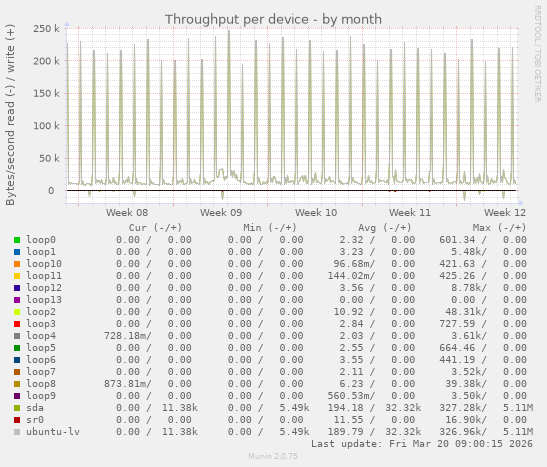Select the loop11 legend label
This screenshot has width=547, height=467.
coord(44,276)
